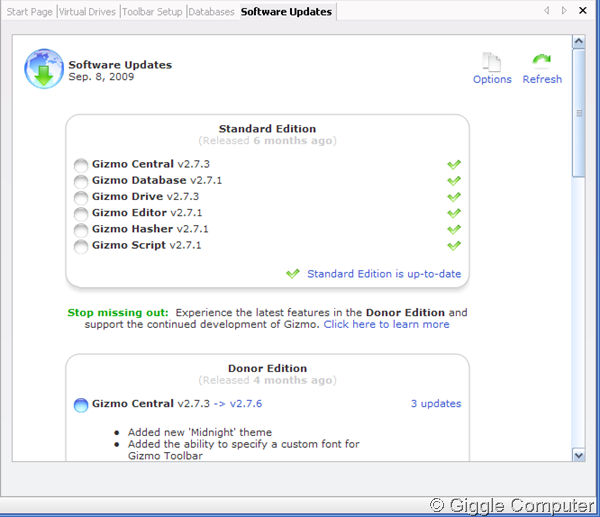
Task: Select Gizmo Hasher v2.7.1 radio button
Action: click(x=81, y=230)
